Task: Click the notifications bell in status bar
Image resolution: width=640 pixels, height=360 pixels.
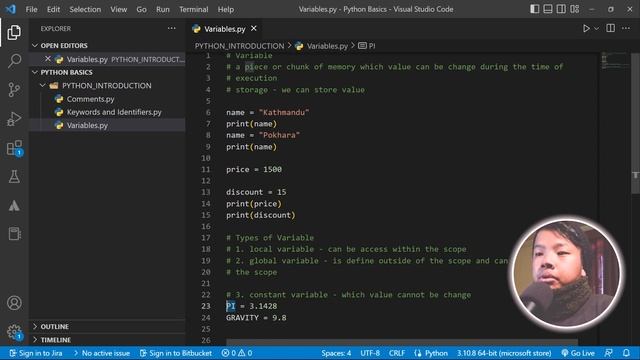Action: coord(626,353)
